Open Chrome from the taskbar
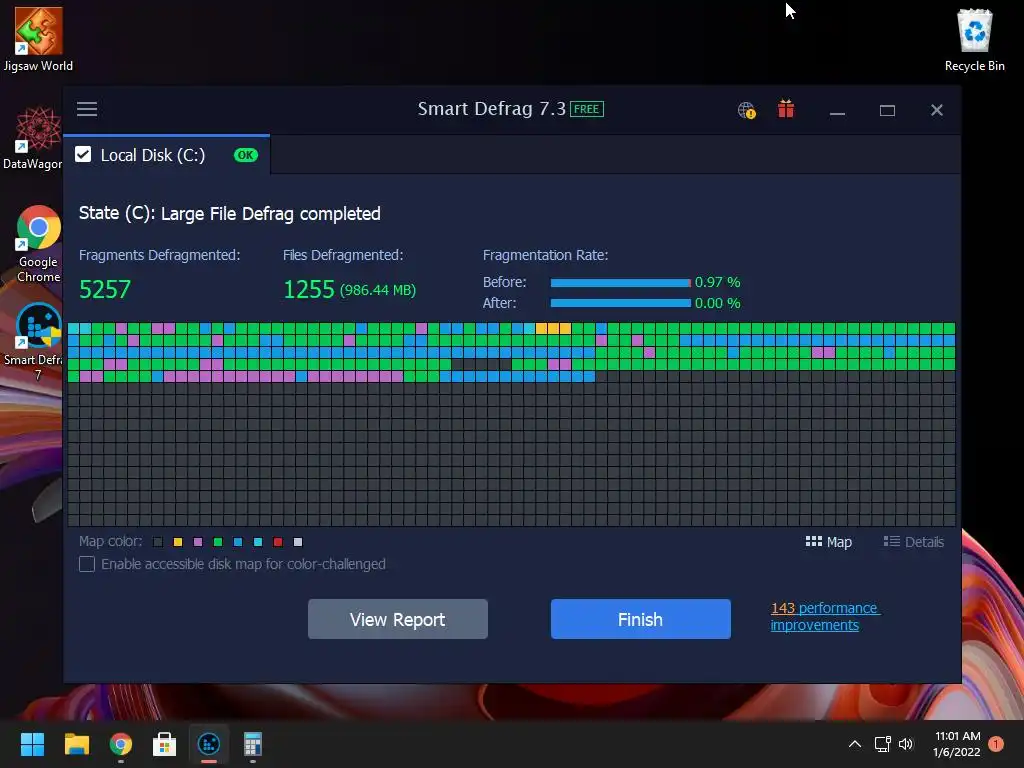The image size is (1024, 768). coord(121,744)
